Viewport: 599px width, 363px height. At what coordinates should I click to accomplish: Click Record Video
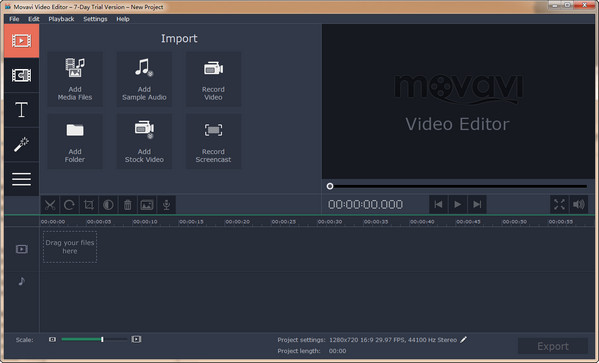213,79
